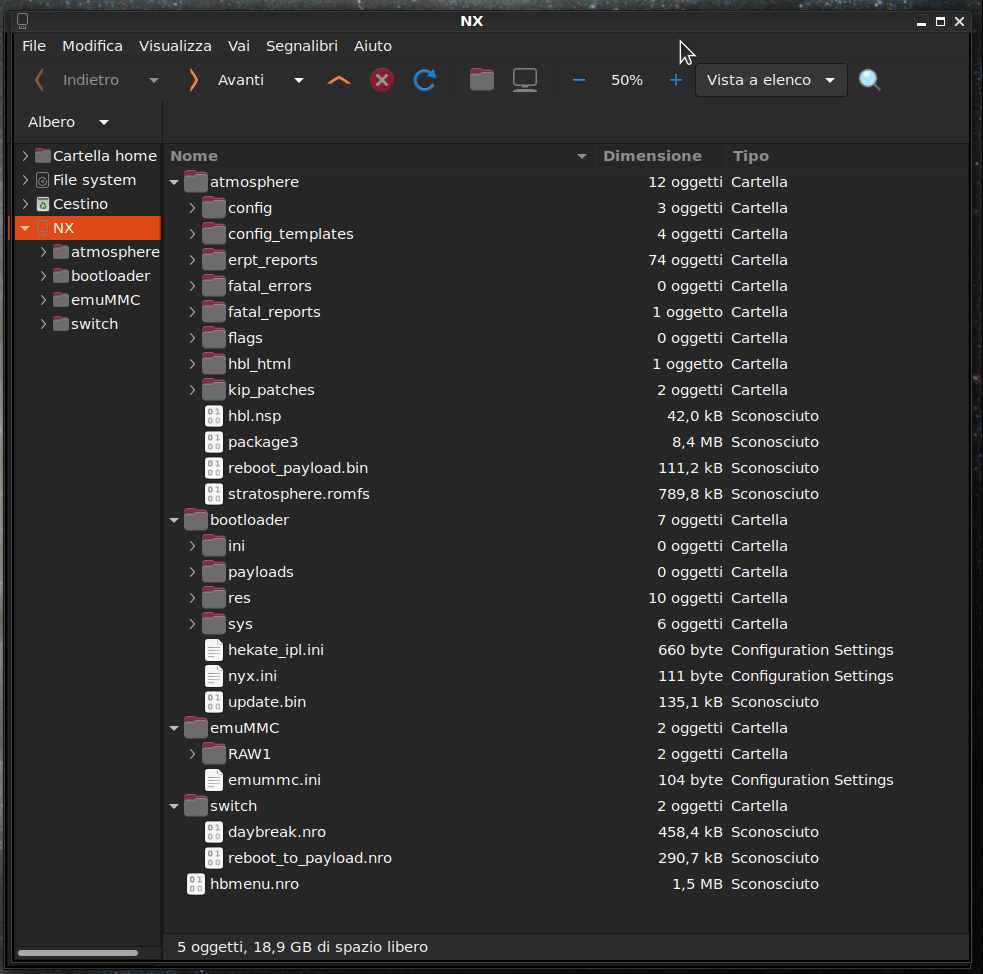Expand the erpt_reports folder
Screen dimensions: 983x974
[x=193, y=260]
